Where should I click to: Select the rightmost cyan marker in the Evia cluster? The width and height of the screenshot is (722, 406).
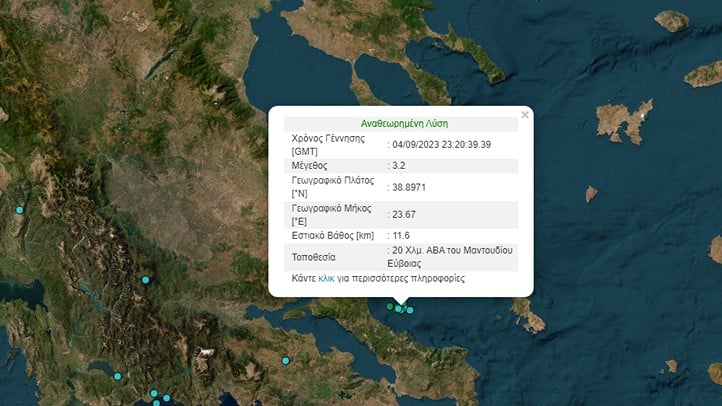410,310
